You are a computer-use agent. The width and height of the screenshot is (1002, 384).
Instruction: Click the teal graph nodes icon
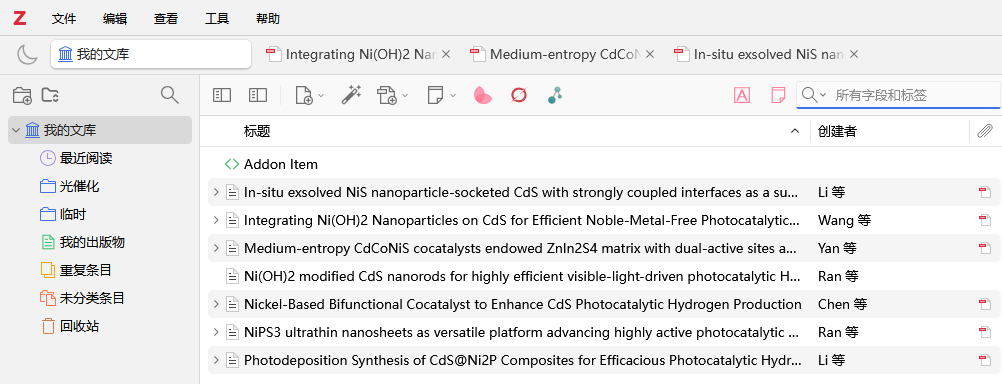[555, 95]
